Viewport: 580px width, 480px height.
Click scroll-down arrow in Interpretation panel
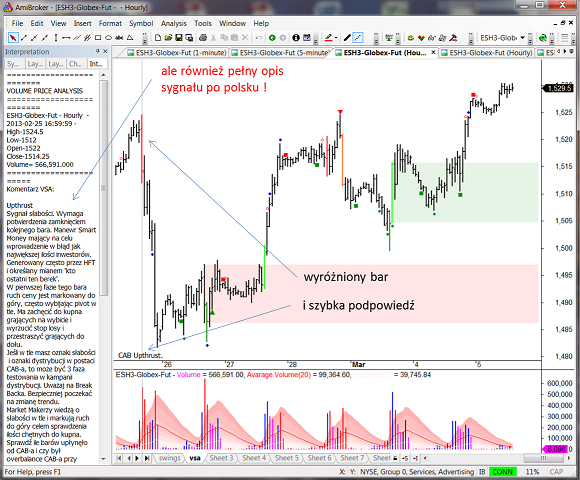coord(104,459)
